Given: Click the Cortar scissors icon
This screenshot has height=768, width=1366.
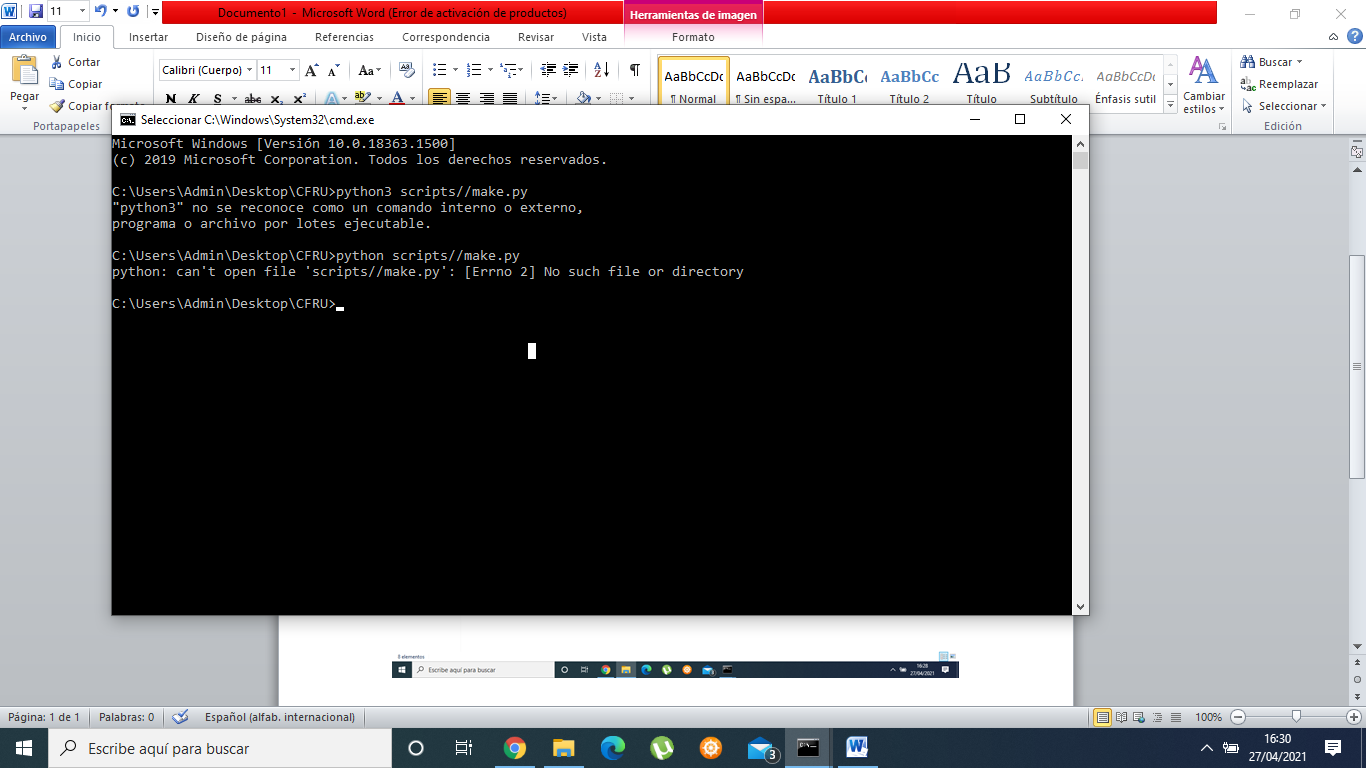Looking at the screenshot, I should (x=57, y=62).
